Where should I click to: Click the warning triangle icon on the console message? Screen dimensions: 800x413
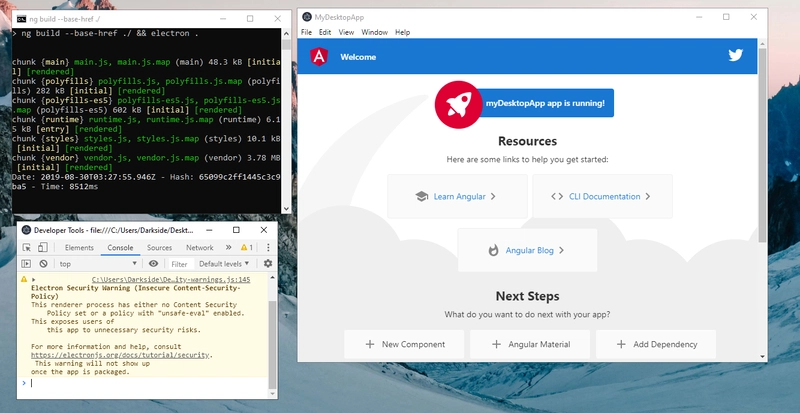23,279
